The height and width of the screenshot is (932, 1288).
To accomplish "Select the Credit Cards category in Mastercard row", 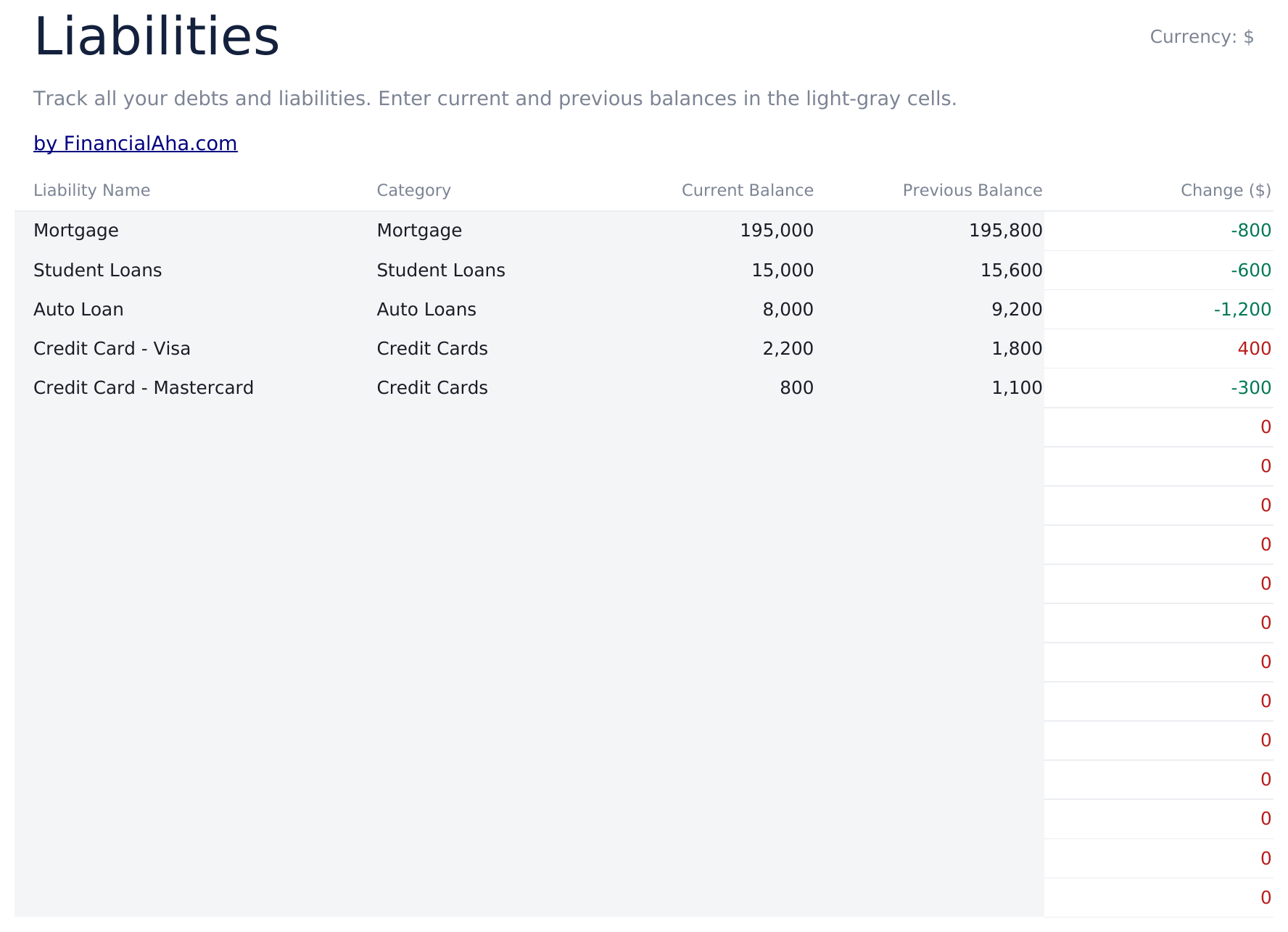I will (x=472, y=388).
